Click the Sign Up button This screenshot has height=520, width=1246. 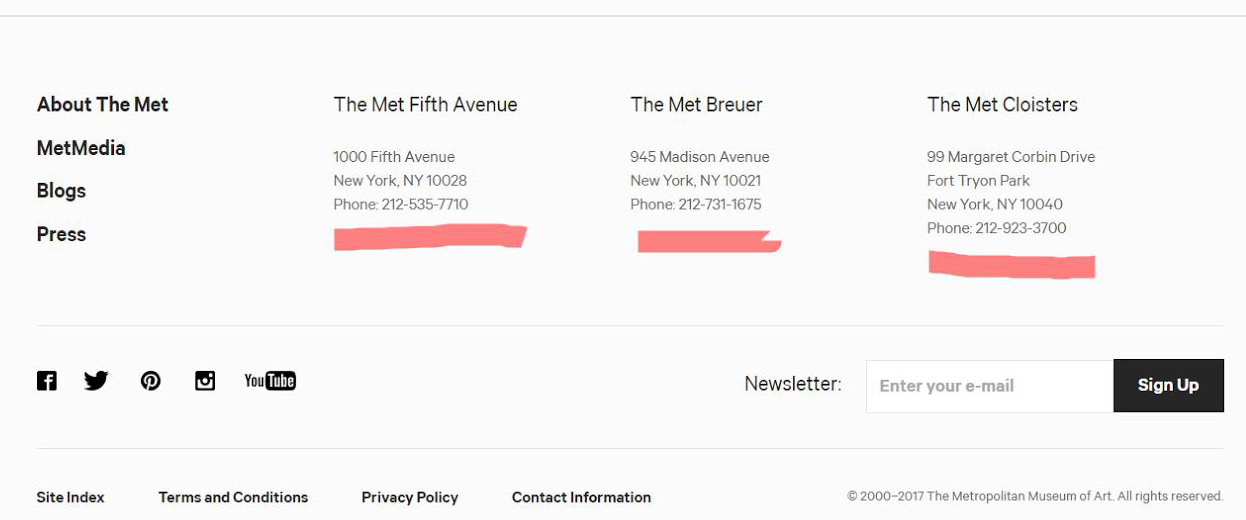point(1168,386)
